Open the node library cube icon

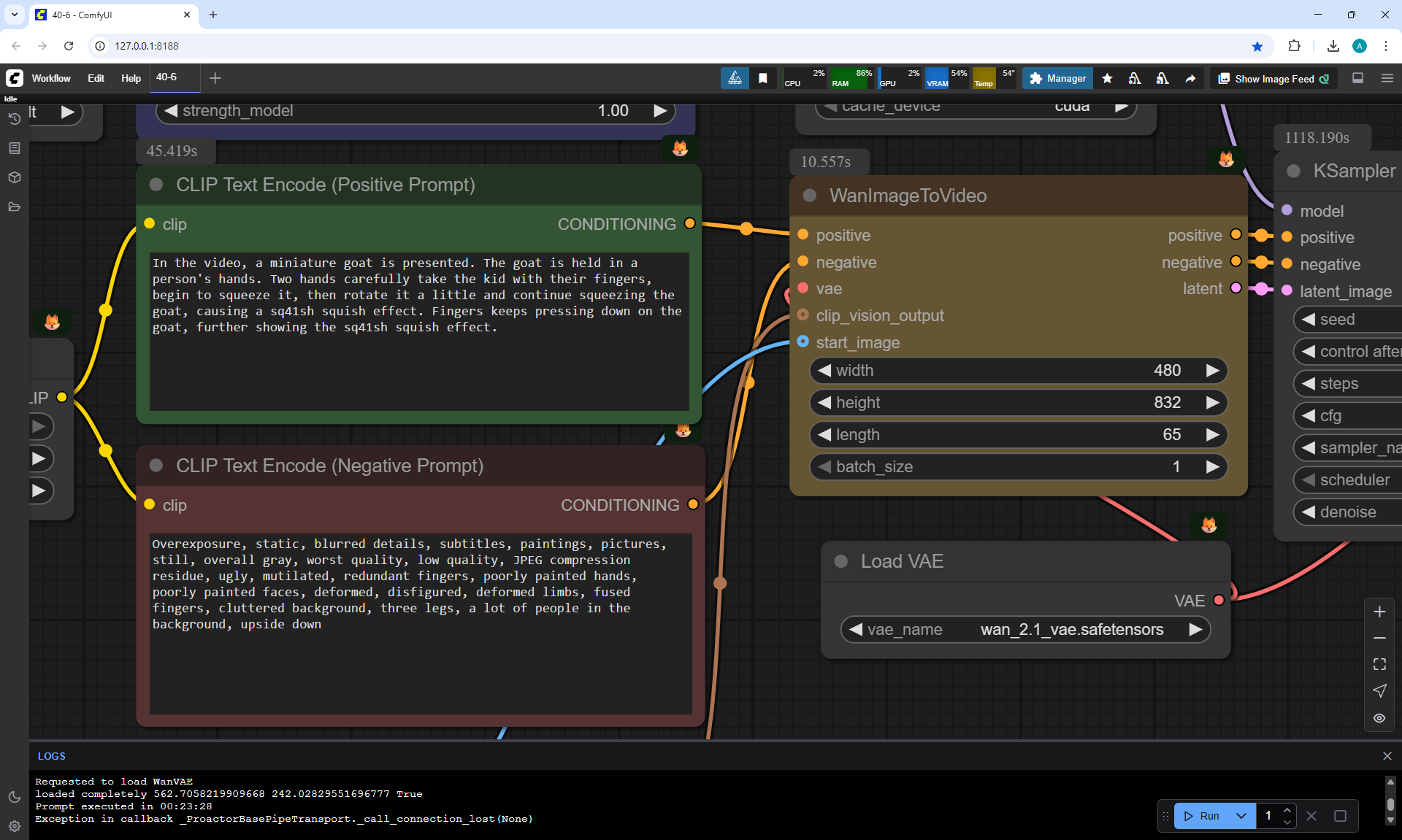[14, 177]
